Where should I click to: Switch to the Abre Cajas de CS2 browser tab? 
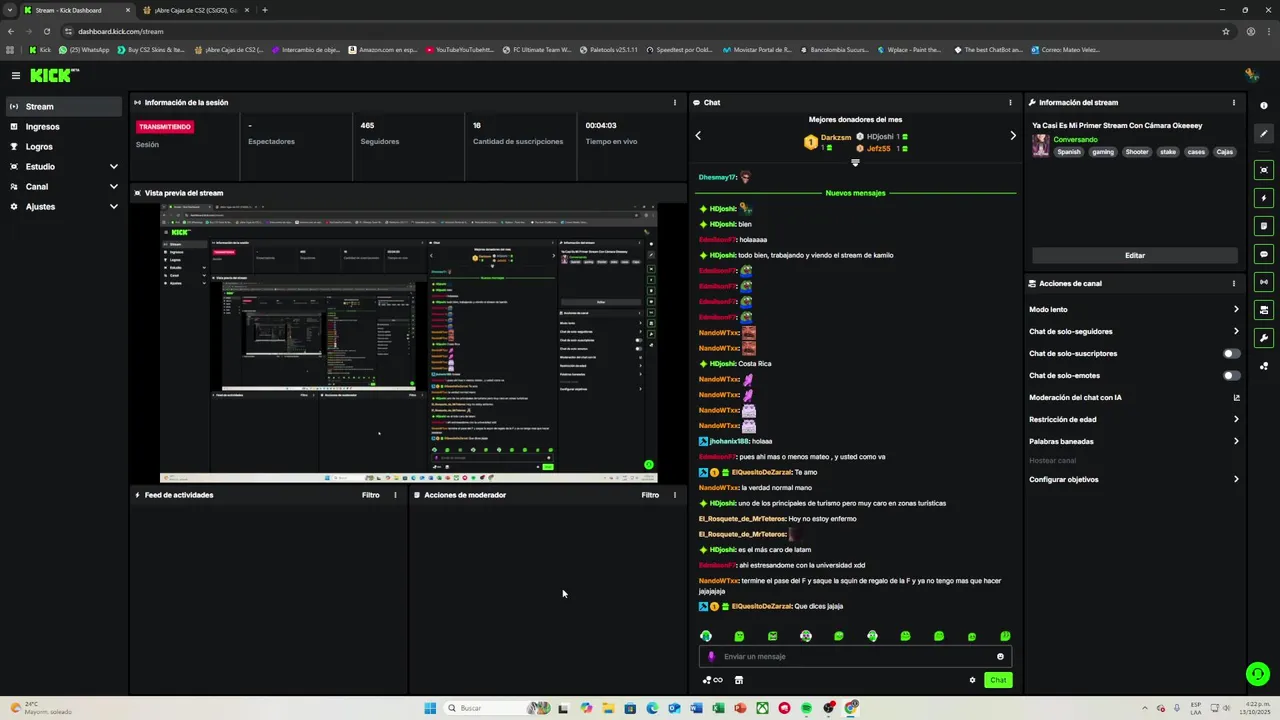[x=196, y=10]
